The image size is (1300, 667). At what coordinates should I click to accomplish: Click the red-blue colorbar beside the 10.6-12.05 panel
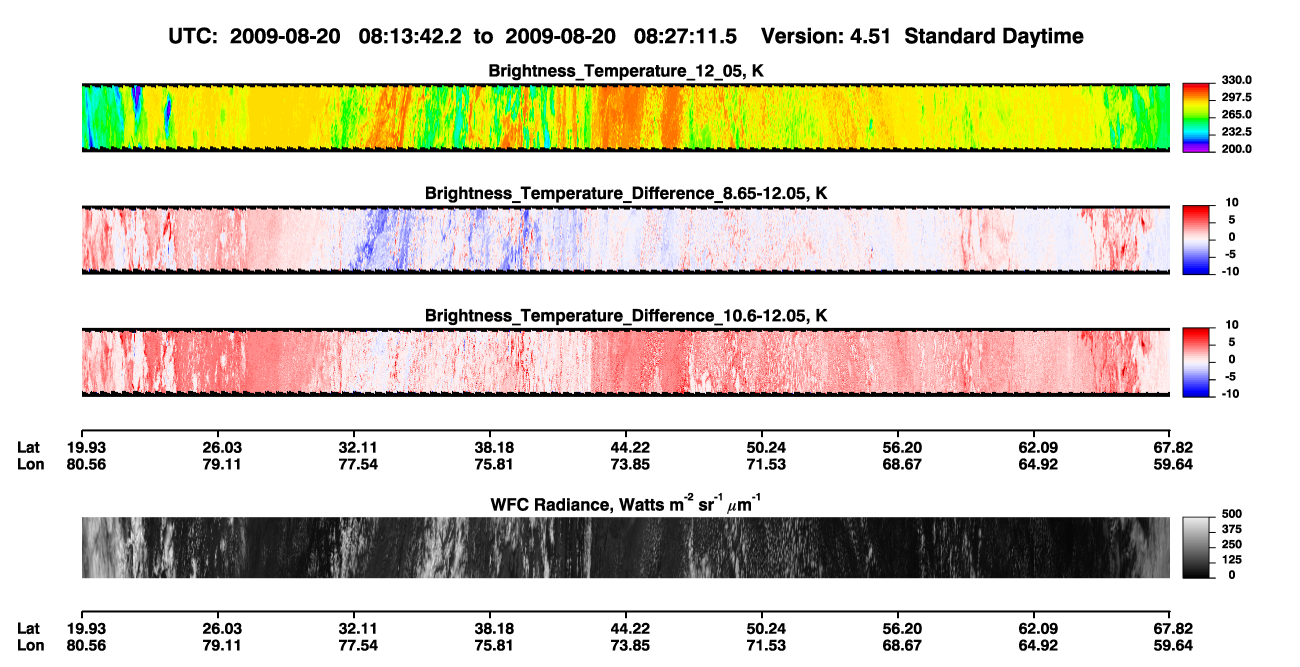[1196, 362]
